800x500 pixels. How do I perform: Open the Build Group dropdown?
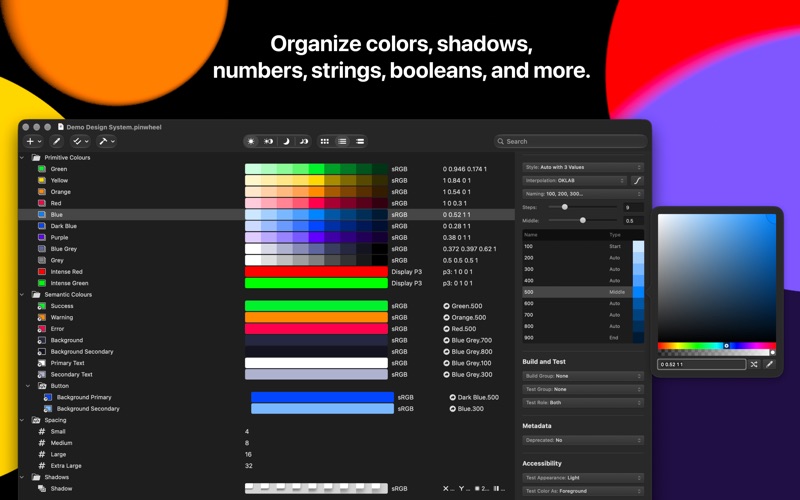pos(583,376)
